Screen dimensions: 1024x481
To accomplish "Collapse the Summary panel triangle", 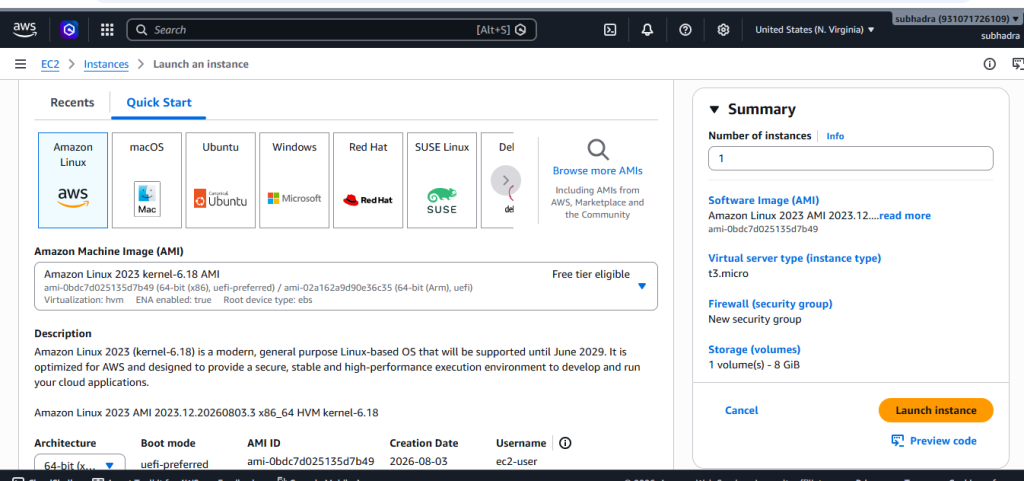I will pyautogui.click(x=714, y=109).
